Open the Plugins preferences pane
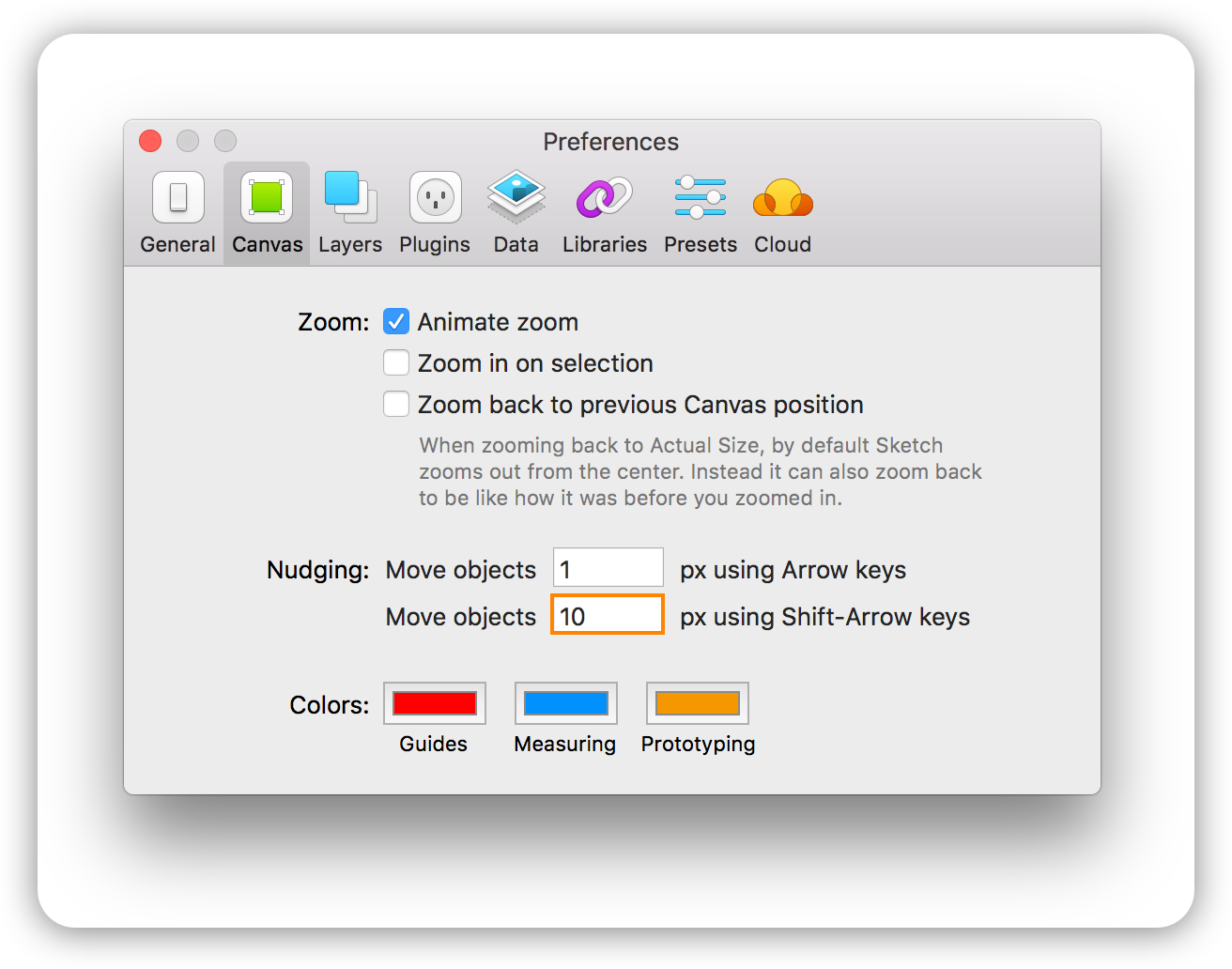 coord(435,197)
